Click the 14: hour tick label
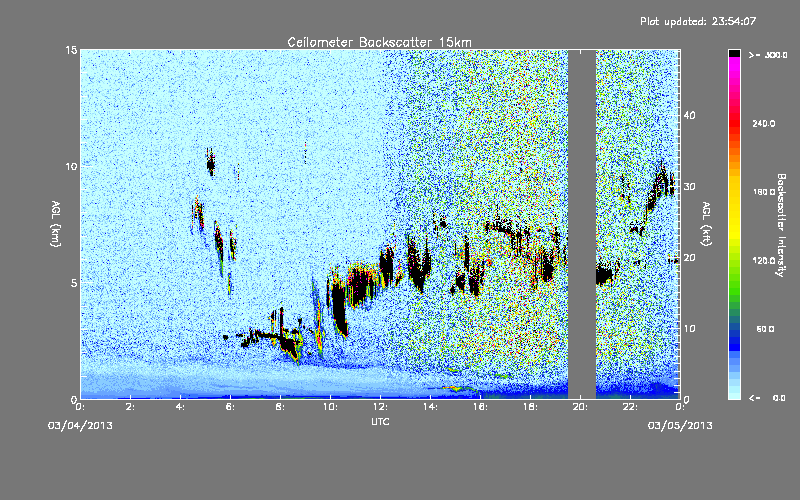The image size is (800, 500). pos(431,407)
